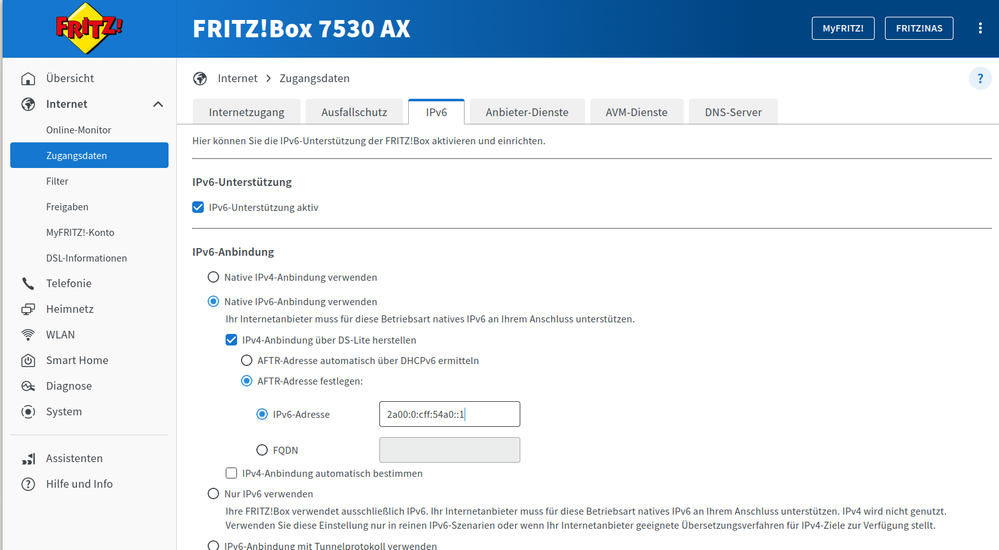Click the Internet globe icon in sidebar
The height and width of the screenshot is (550, 999).
(x=28, y=104)
